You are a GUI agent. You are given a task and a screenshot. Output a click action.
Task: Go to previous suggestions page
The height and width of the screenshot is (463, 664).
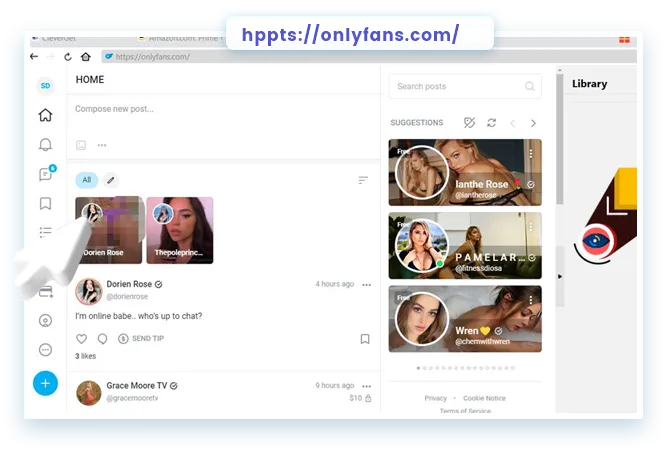click(513, 123)
